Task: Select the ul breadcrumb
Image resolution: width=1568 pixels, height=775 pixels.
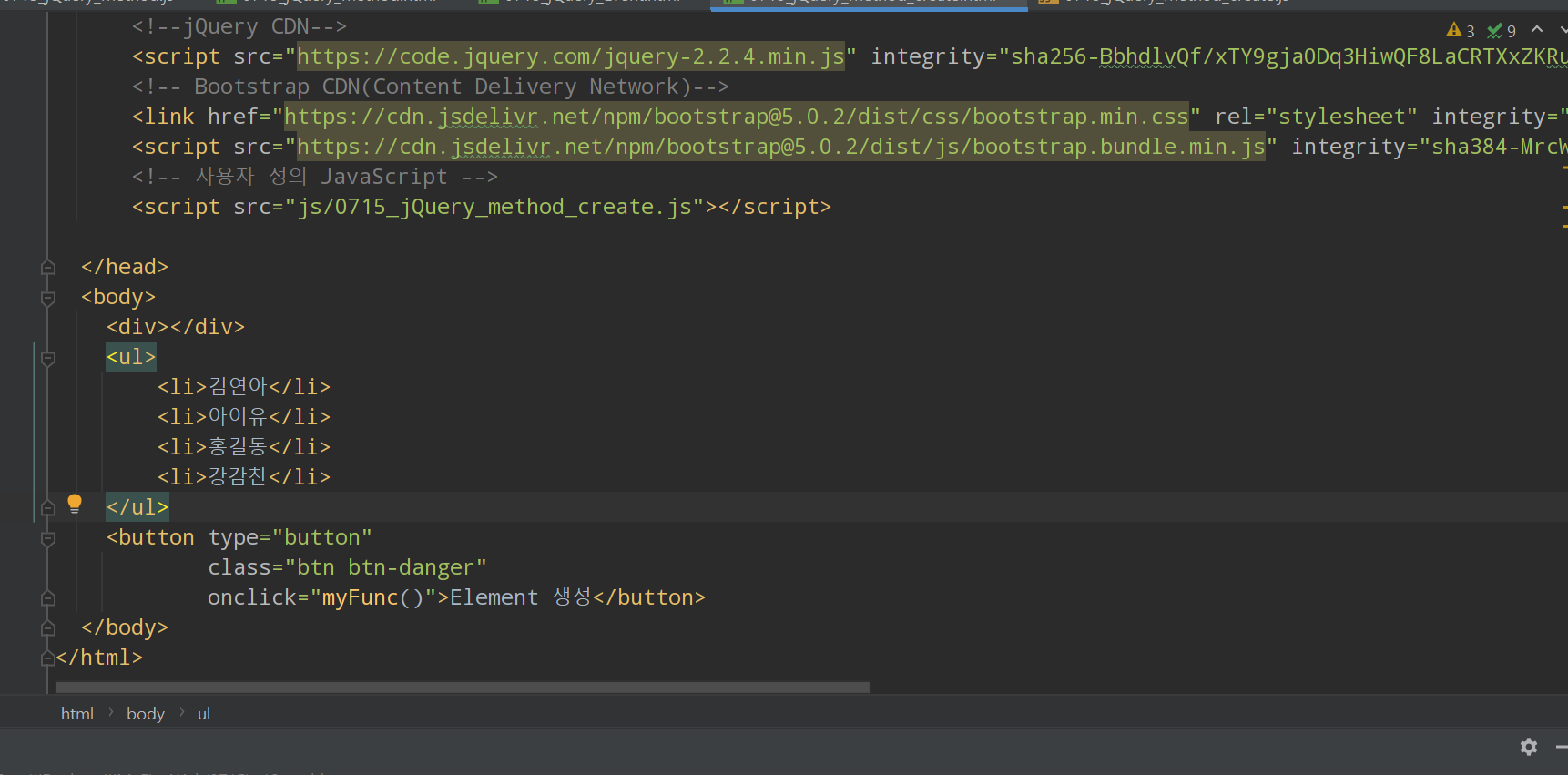Action: point(204,714)
